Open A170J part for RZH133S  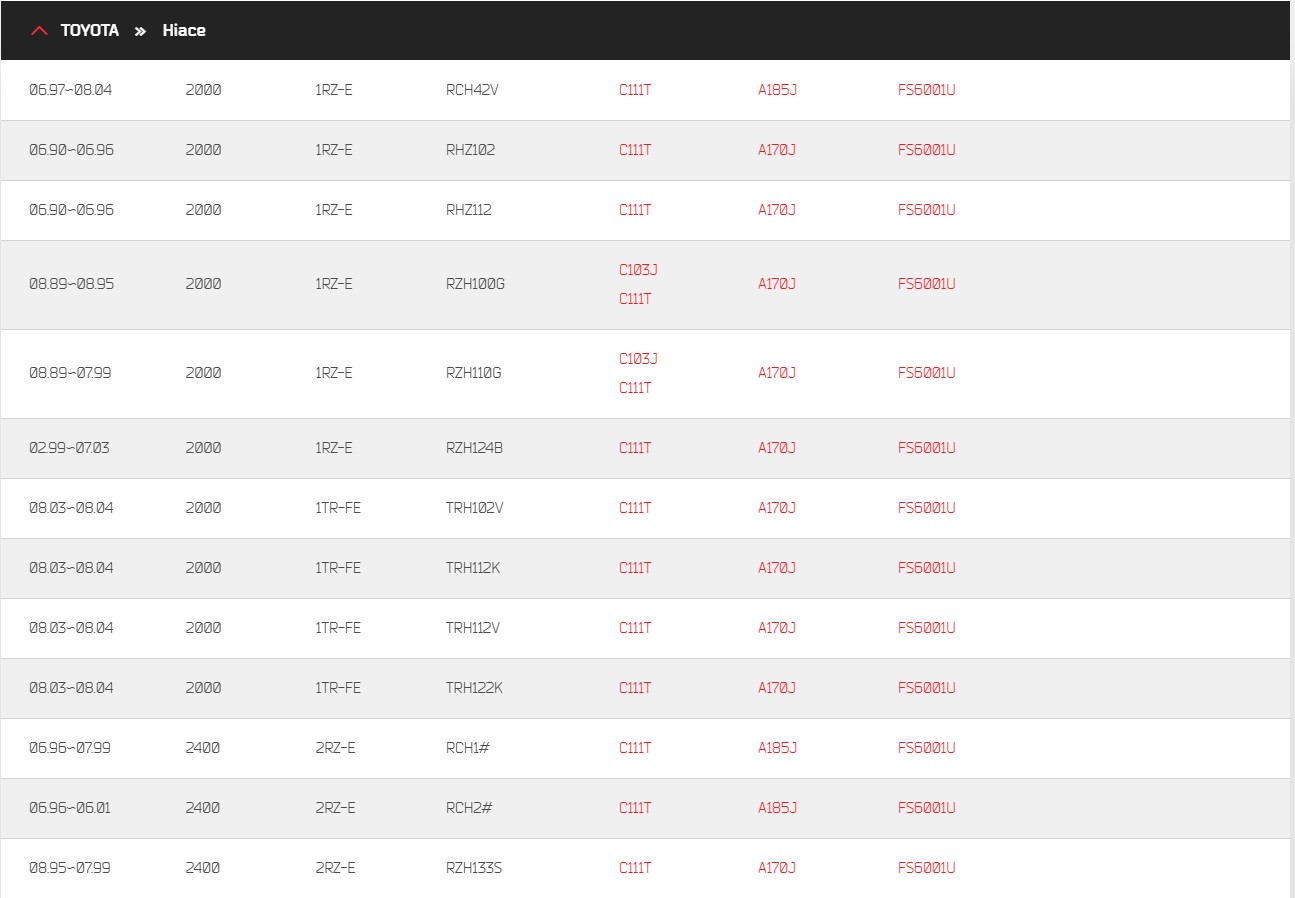pyautogui.click(x=777, y=868)
